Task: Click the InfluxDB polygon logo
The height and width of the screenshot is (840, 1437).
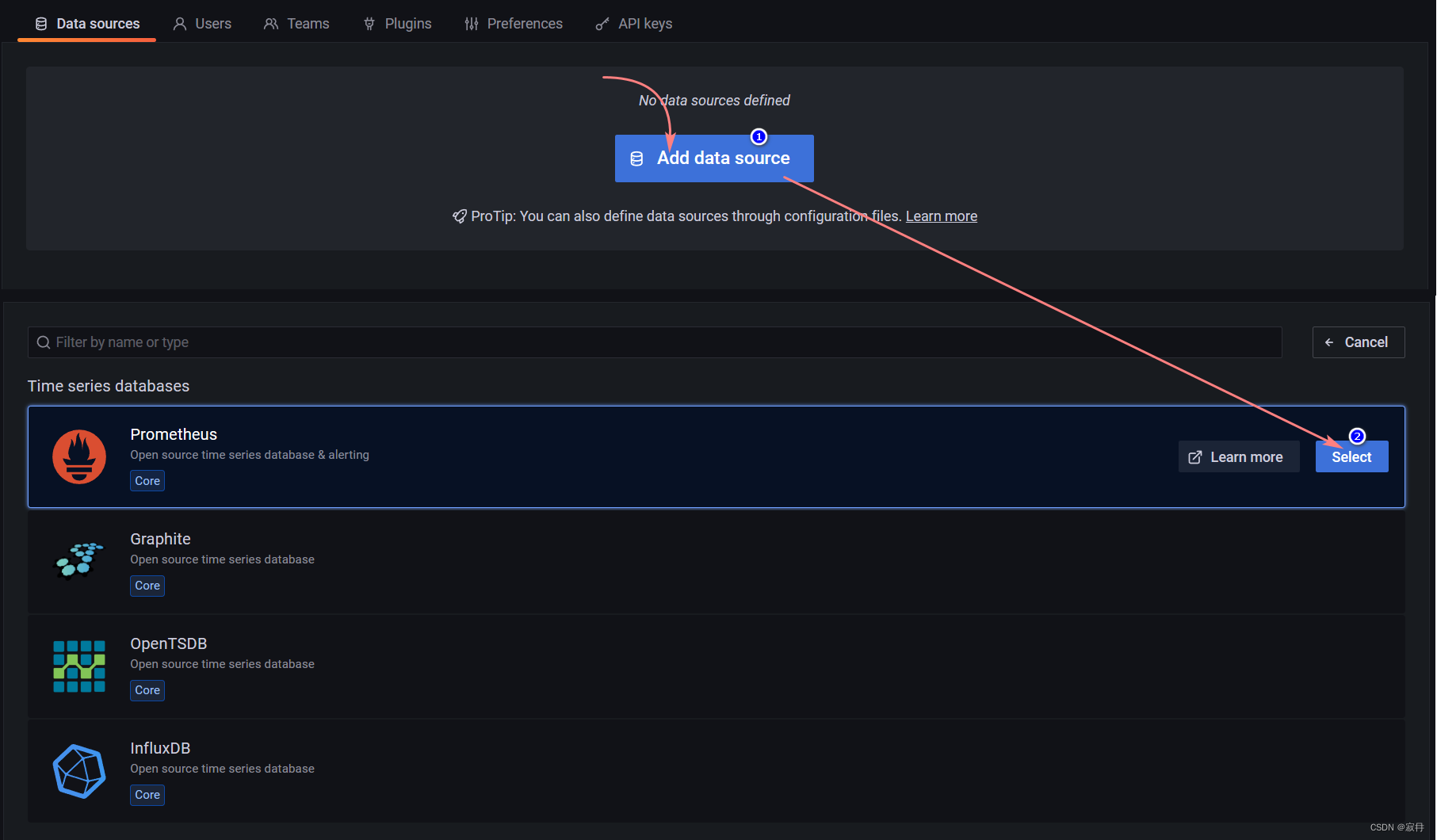Action: 79,771
